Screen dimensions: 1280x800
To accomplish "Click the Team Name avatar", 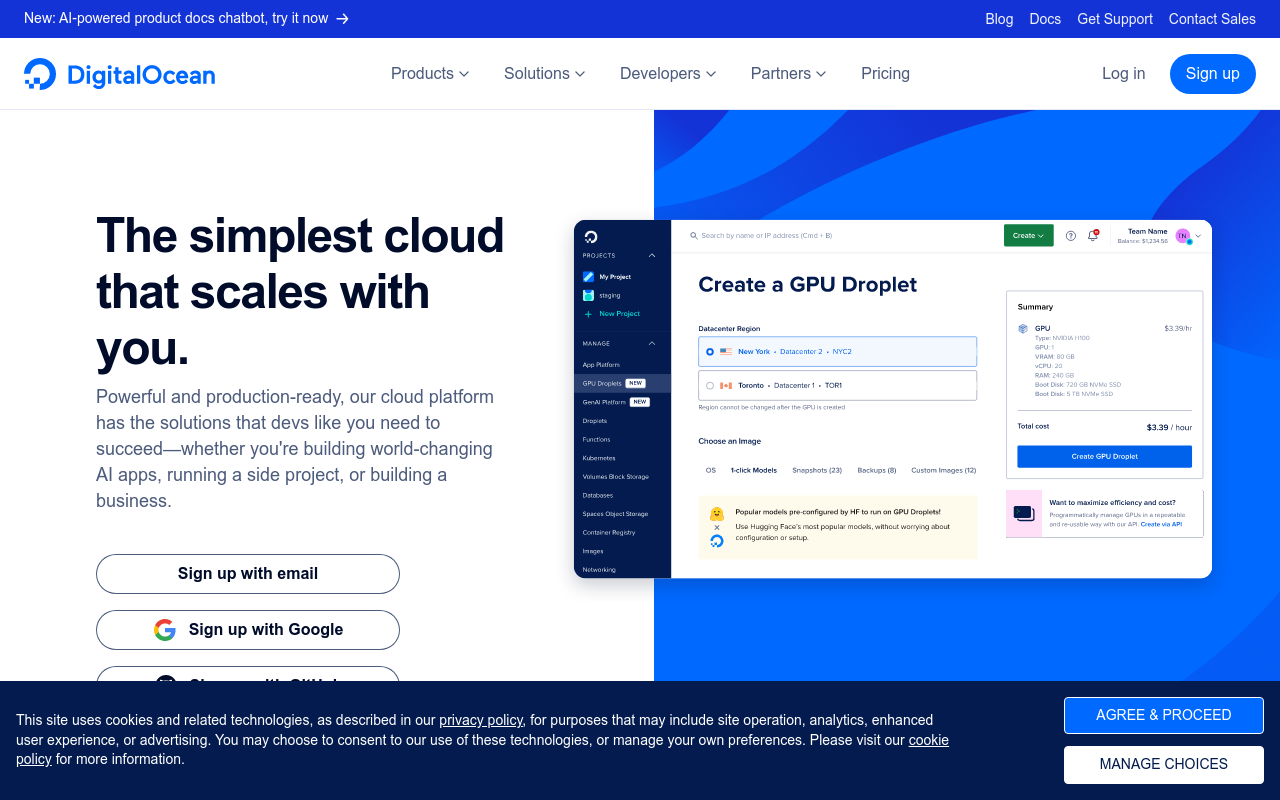I will (1183, 236).
